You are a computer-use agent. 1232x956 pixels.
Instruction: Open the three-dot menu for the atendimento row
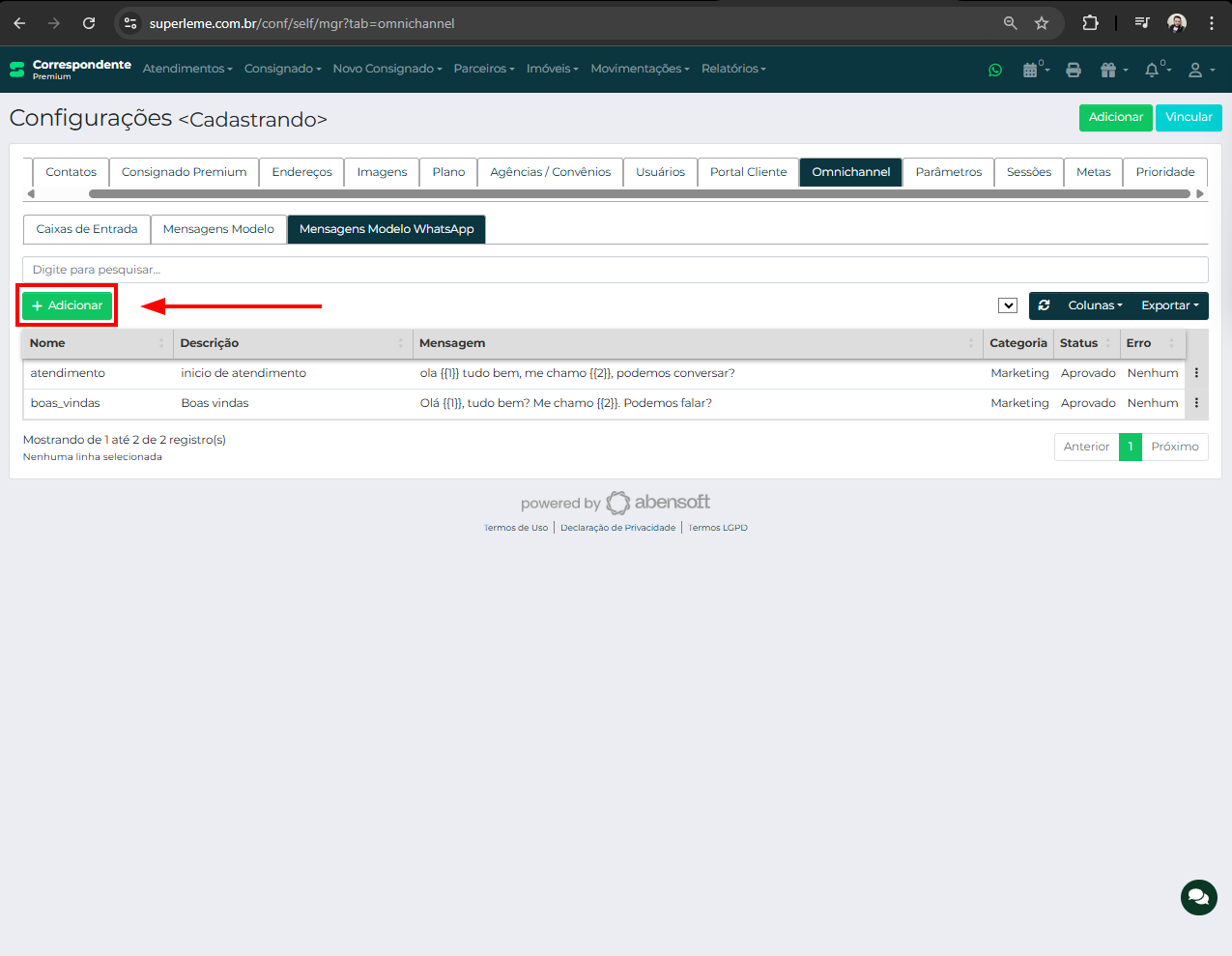[1196, 373]
